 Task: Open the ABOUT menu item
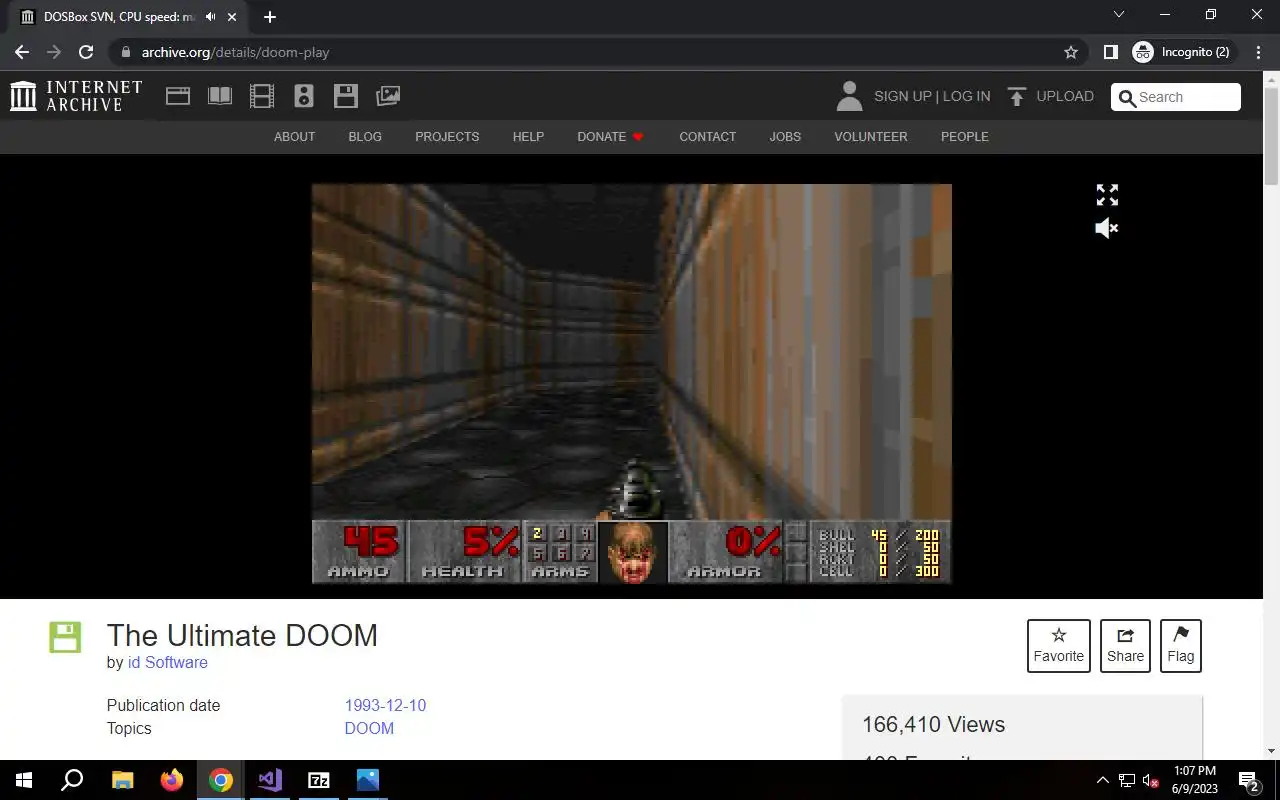coord(294,136)
